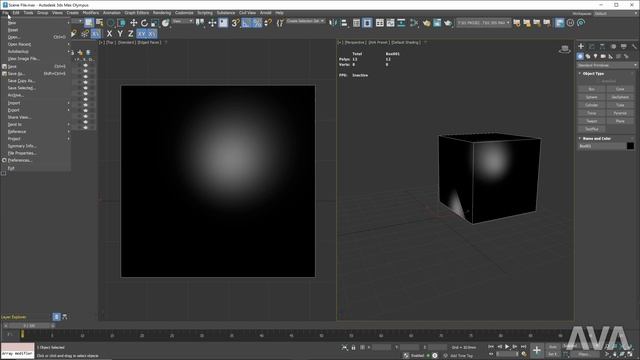Viewport: 640px width, 360px height.
Task: Select Shapes category in Create panel
Action: (588, 56)
